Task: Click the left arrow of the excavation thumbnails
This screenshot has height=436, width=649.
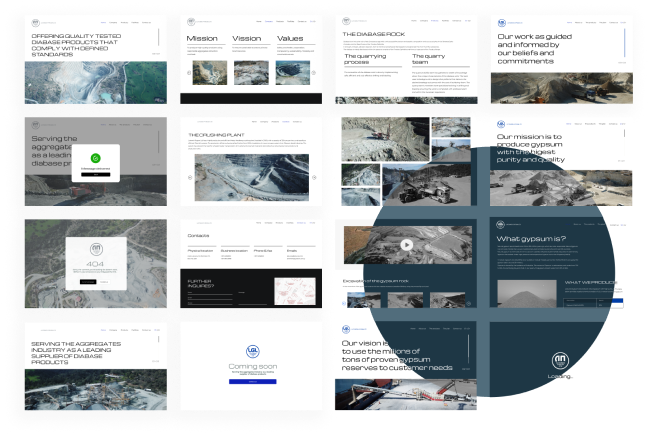Action: click(x=344, y=304)
